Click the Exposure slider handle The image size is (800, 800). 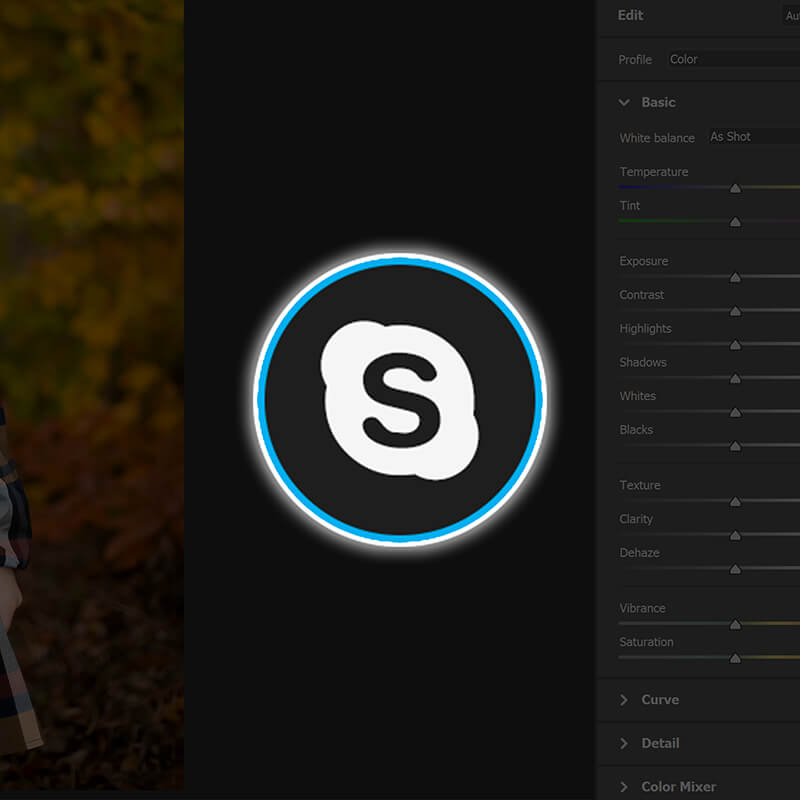pos(735,278)
